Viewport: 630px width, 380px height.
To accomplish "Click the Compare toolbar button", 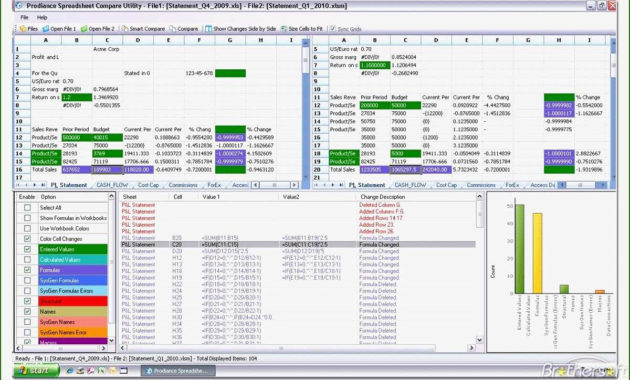I will tap(184, 29).
